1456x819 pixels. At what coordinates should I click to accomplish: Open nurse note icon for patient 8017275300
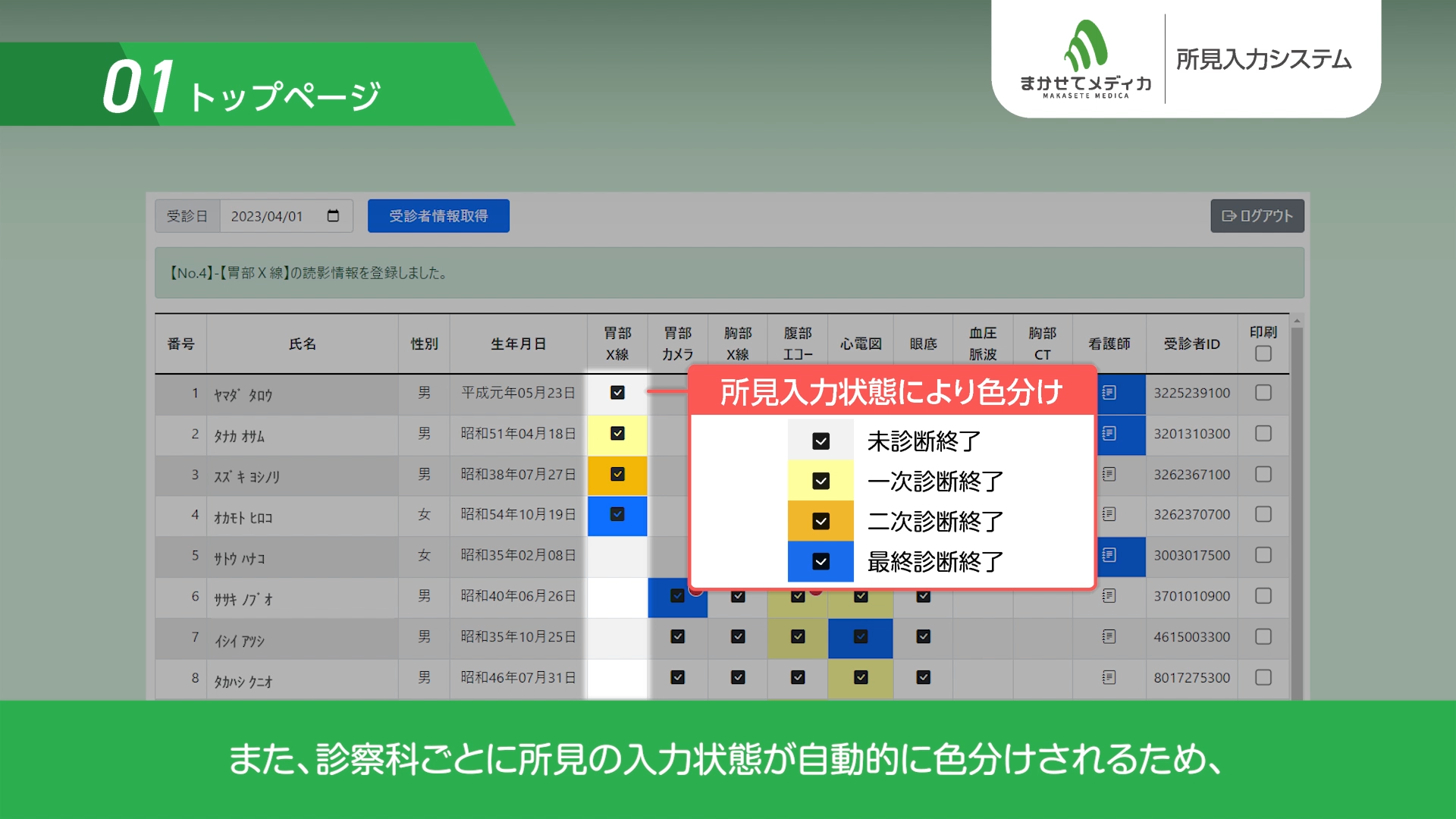(1109, 677)
